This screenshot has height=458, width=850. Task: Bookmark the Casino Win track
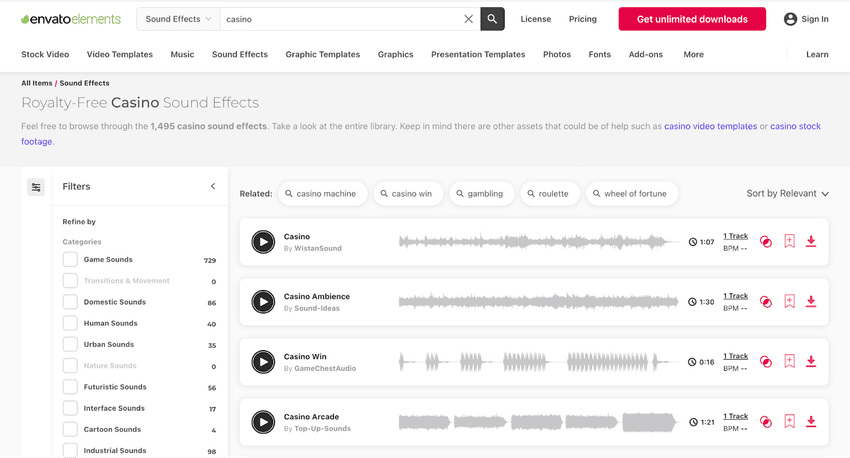789,362
